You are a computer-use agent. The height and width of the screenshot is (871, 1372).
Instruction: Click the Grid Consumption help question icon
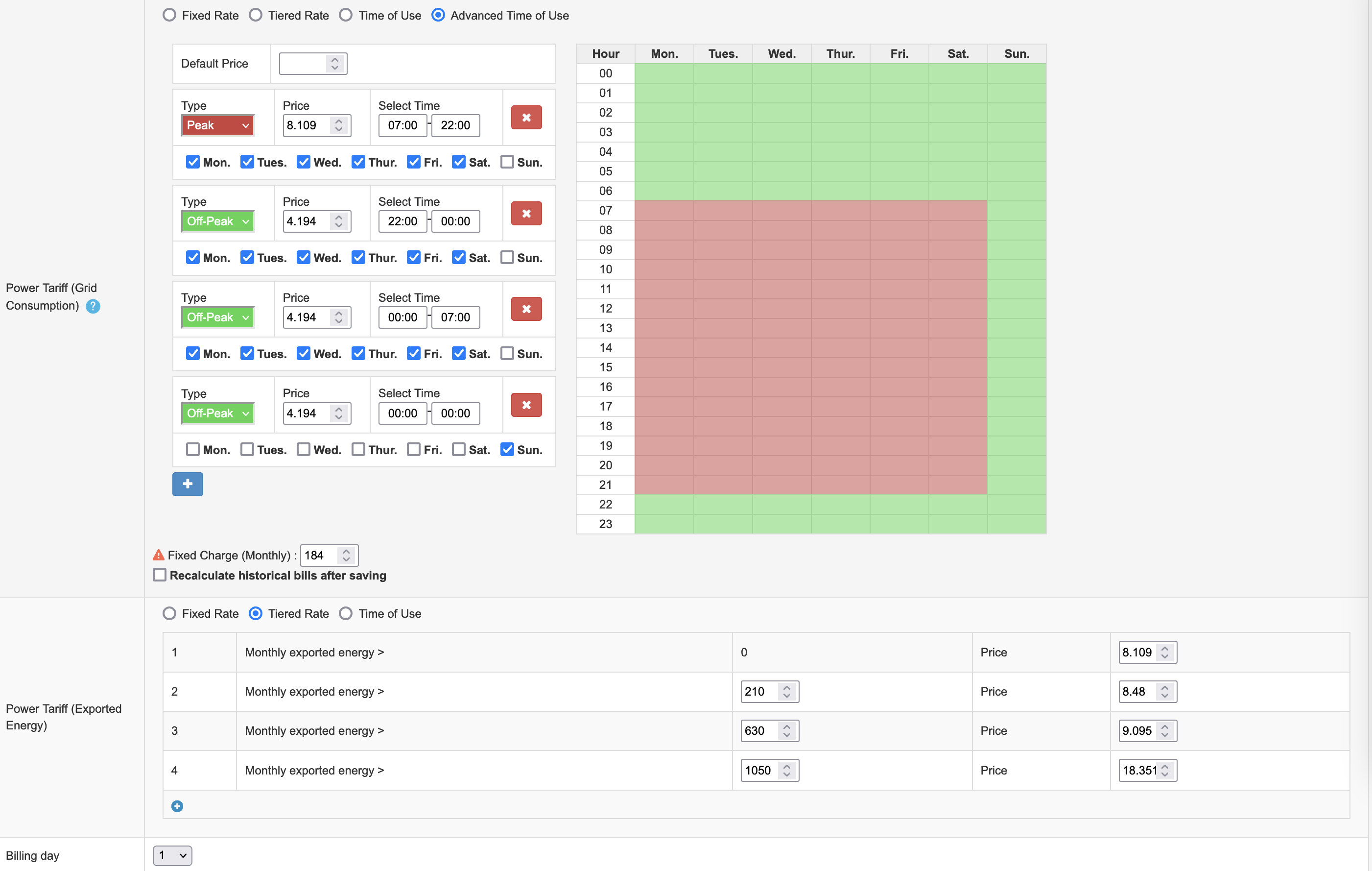[x=93, y=307]
